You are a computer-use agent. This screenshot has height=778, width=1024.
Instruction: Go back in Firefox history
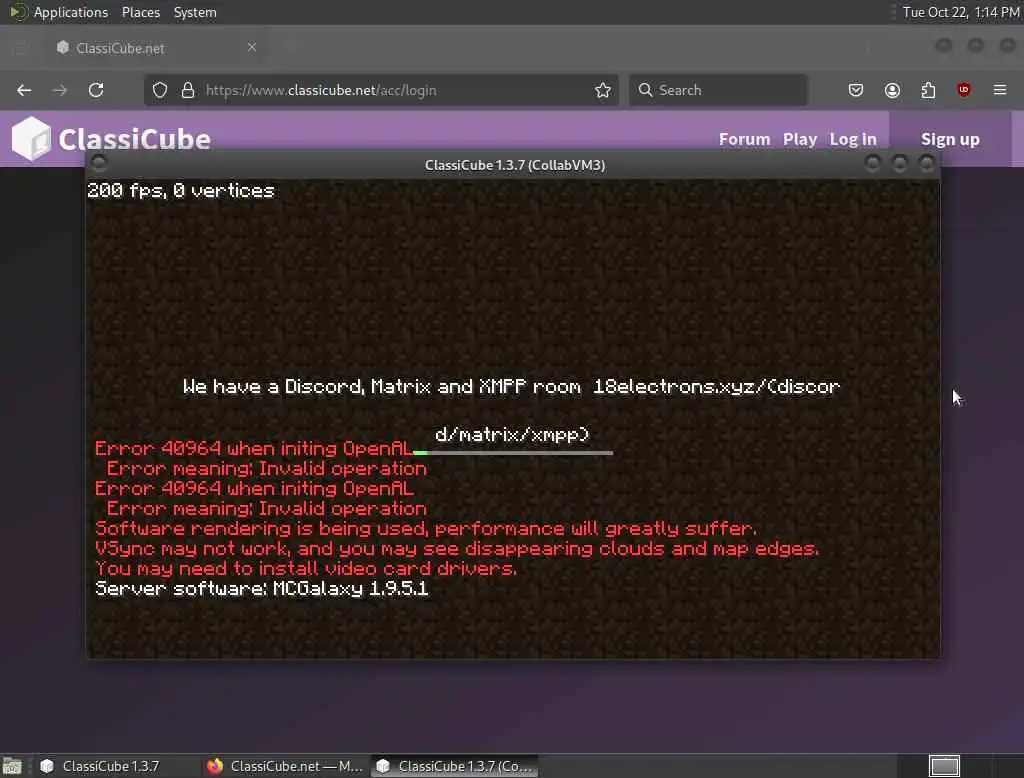(x=24, y=90)
